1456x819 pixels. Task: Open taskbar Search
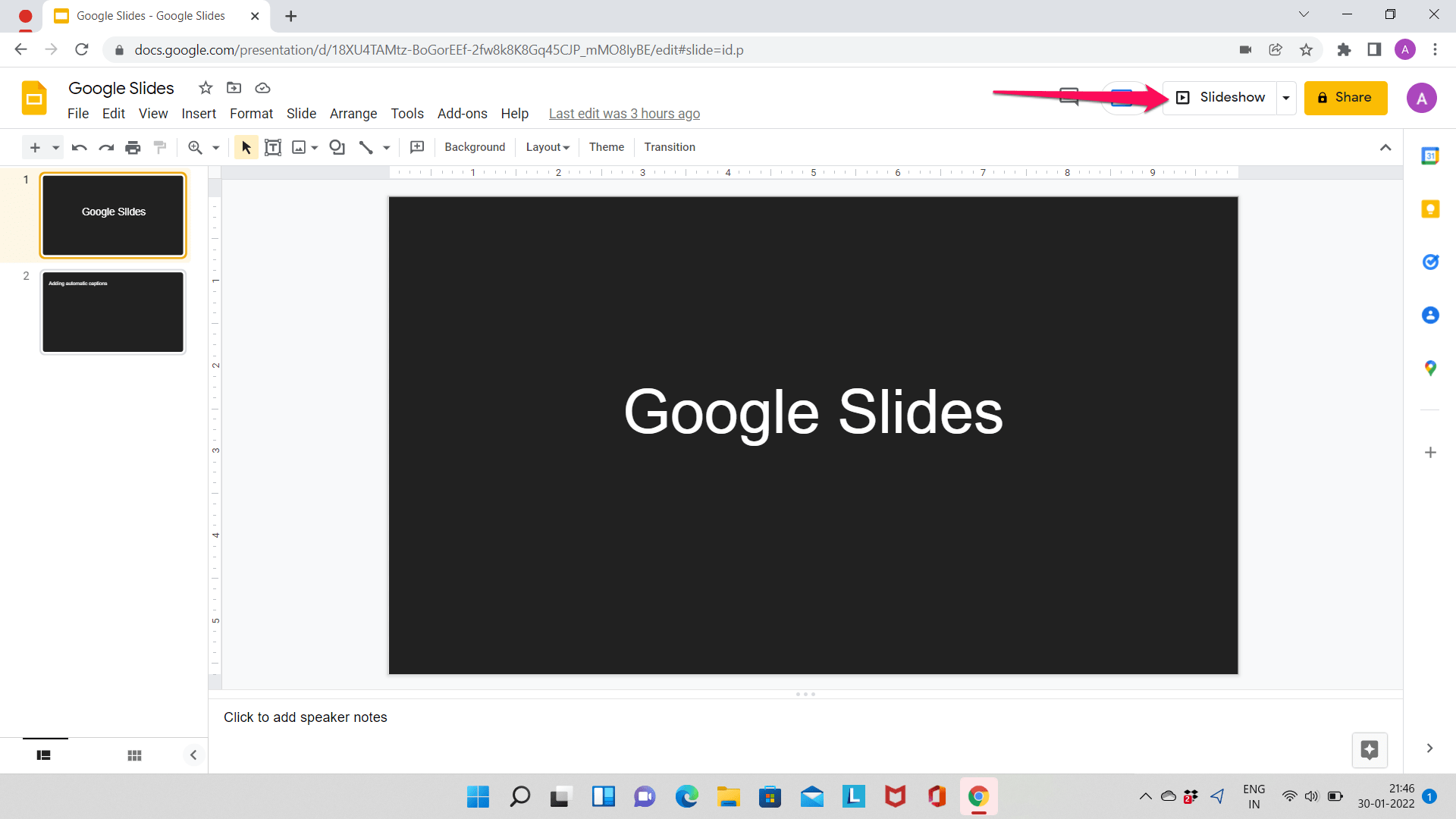point(519,796)
